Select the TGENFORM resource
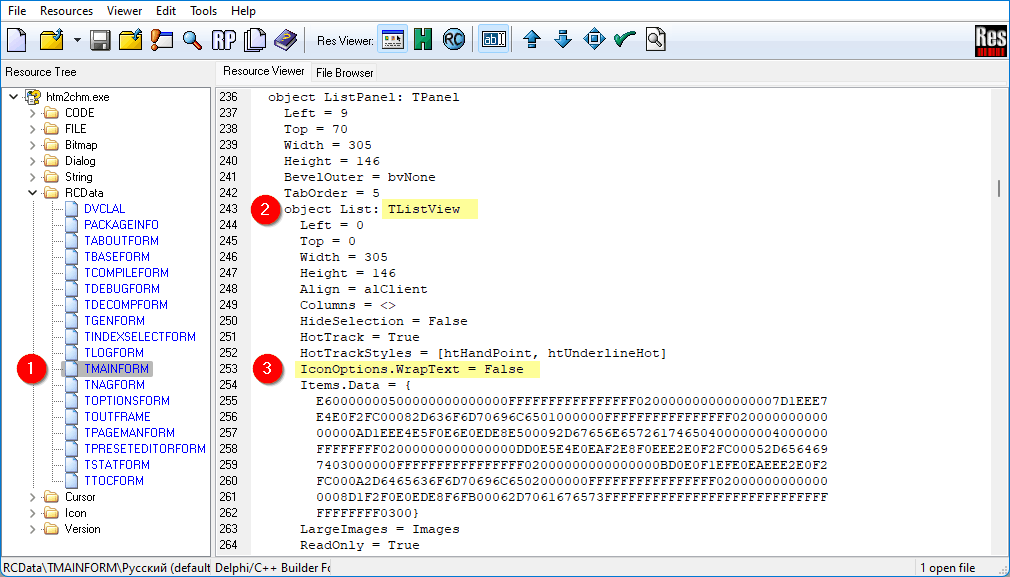The height and width of the screenshot is (577, 1010). [114, 321]
